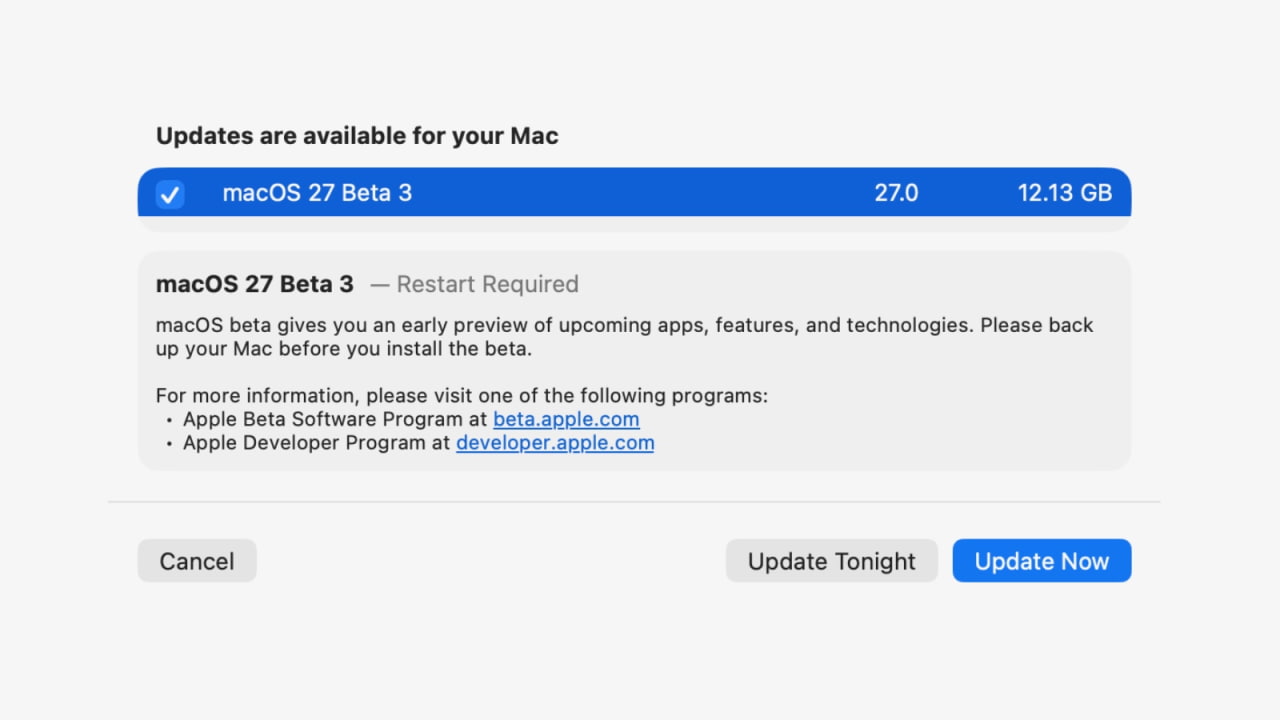The height and width of the screenshot is (720, 1280).
Task: Visit the developer.apple.com link
Action: coord(555,442)
